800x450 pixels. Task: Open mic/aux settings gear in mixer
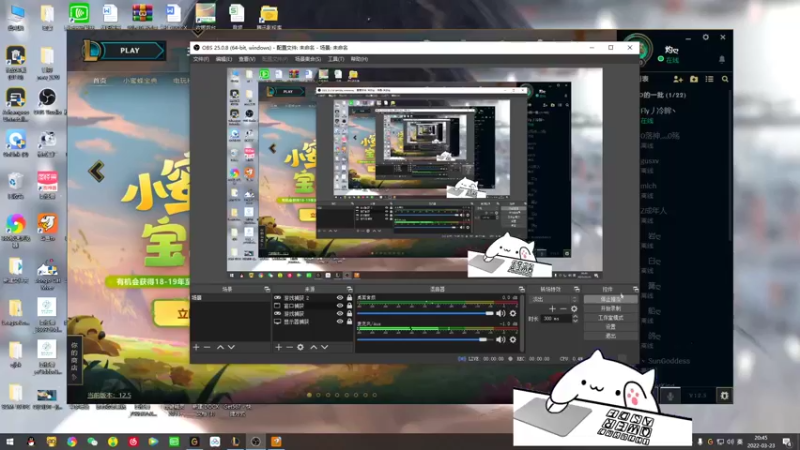(513, 339)
